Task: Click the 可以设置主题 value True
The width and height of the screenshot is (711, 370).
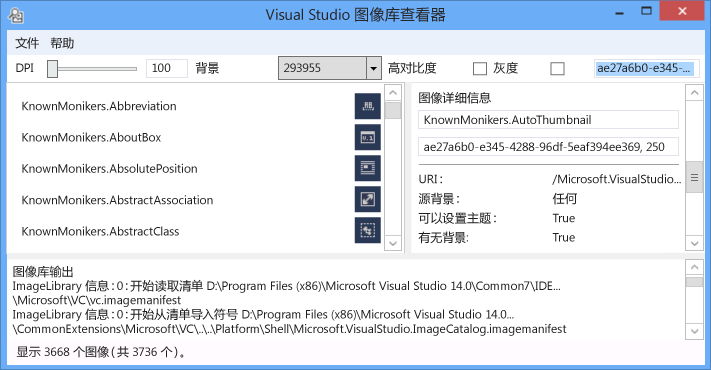Action: pos(564,218)
